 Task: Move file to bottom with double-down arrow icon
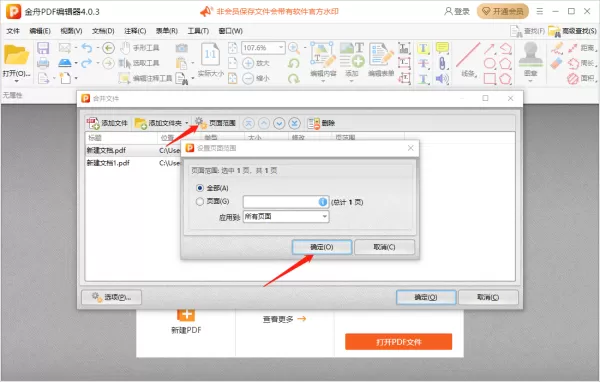[295, 123]
